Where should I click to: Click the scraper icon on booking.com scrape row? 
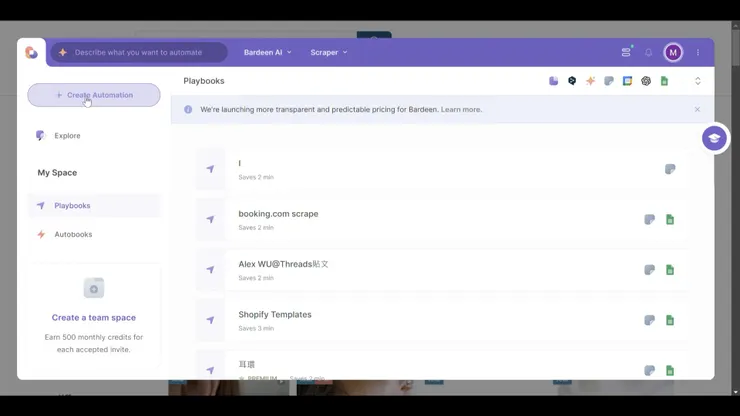pos(649,220)
